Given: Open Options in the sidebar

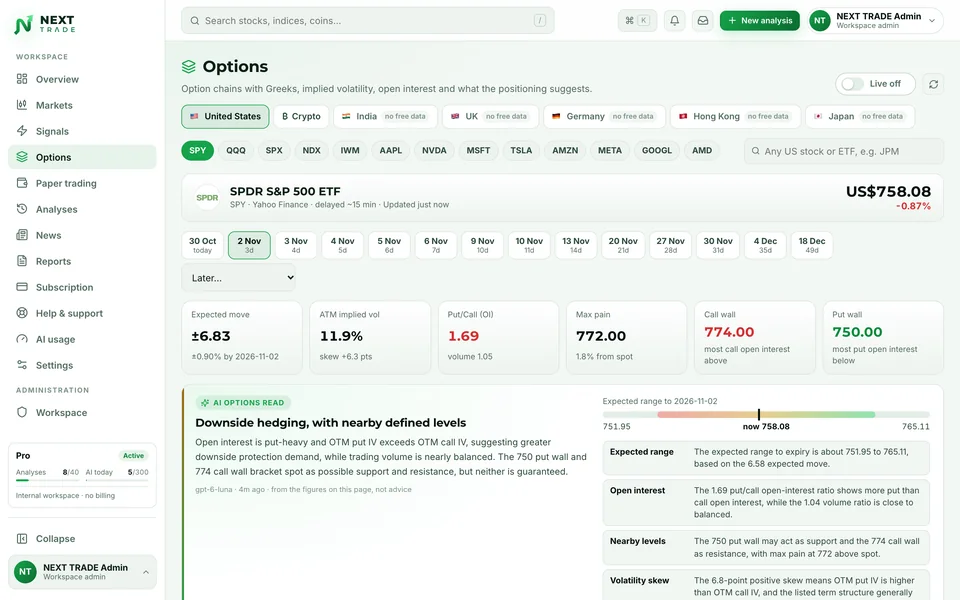Looking at the screenshot, I should [x=82, y=157].
